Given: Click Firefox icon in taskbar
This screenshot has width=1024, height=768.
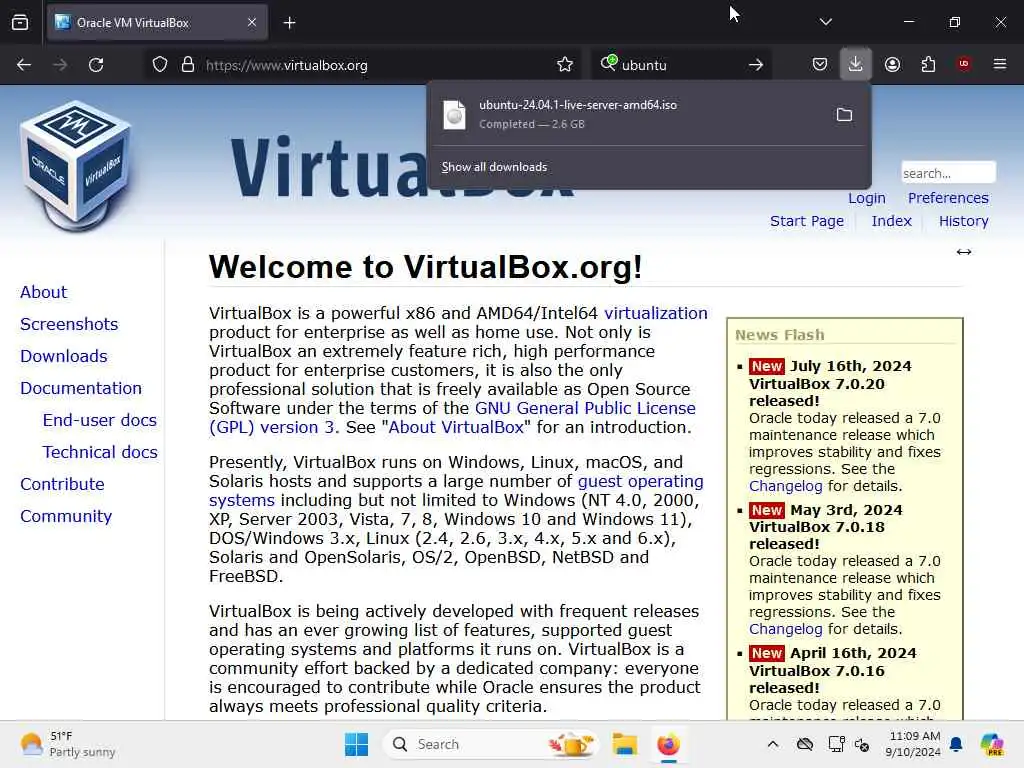Looking at the screenshot, I should coord(668,744).
